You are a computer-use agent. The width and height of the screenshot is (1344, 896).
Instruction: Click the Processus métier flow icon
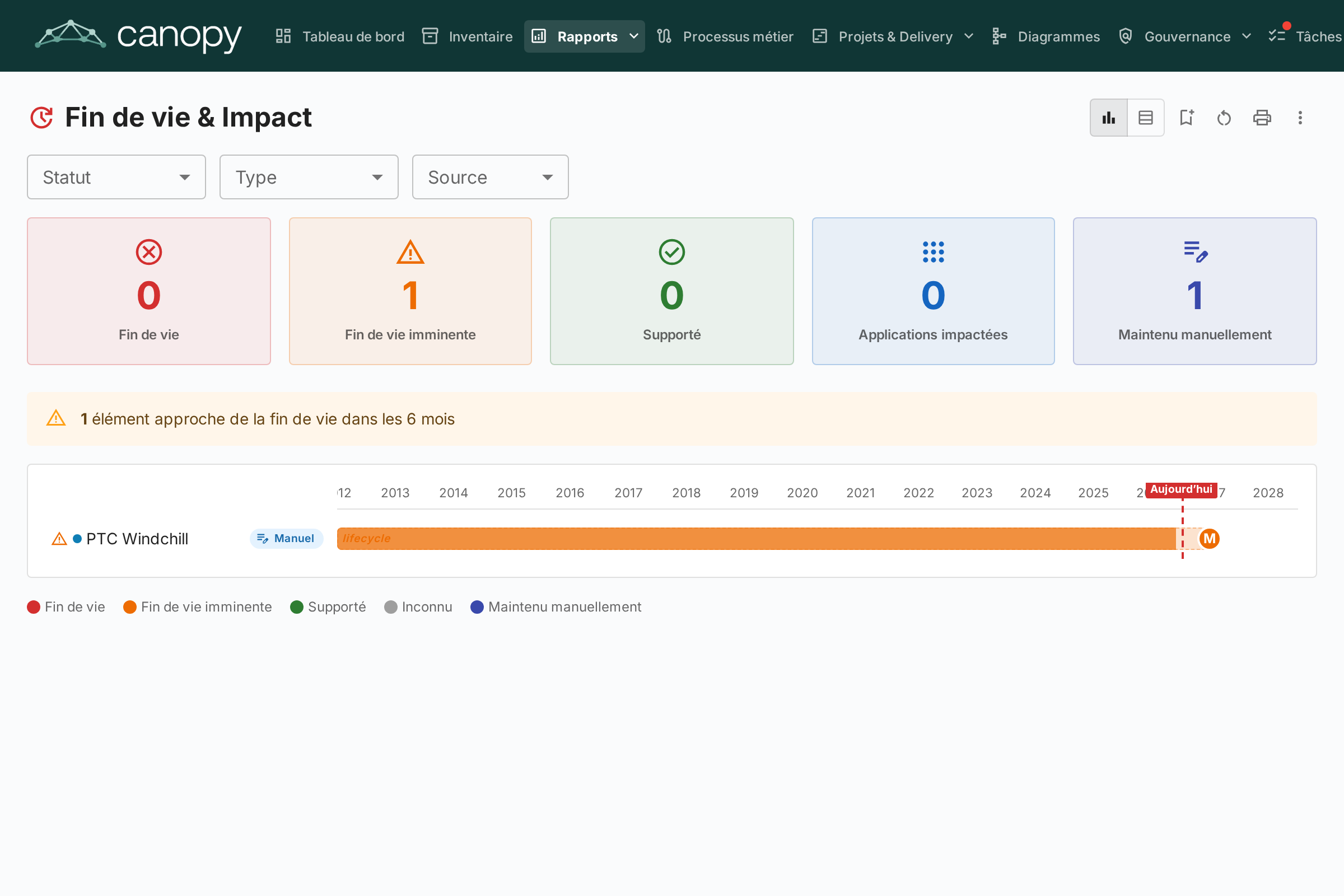pyautogui.click(x=664, y=36)
